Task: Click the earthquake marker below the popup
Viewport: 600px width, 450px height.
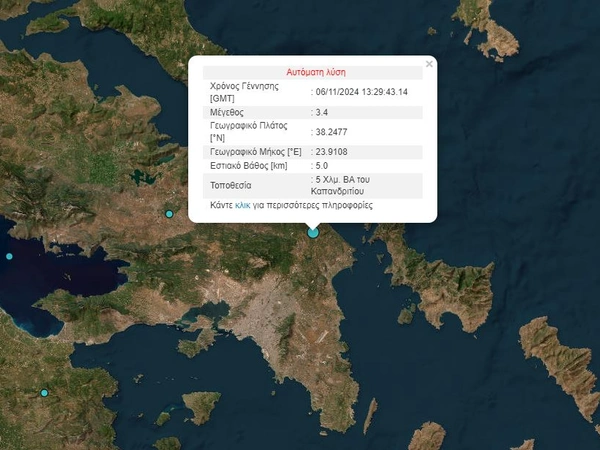Action: [x=313, y=232]
